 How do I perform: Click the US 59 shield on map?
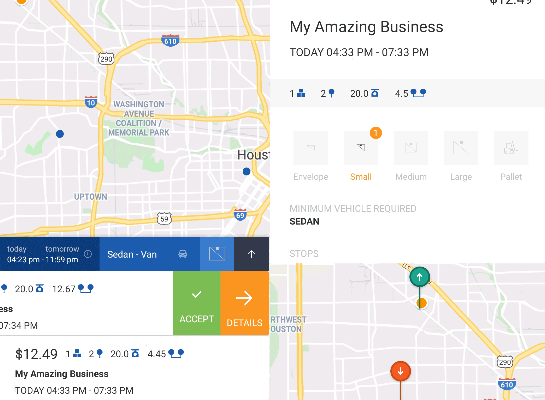click(x=164, y=219)
